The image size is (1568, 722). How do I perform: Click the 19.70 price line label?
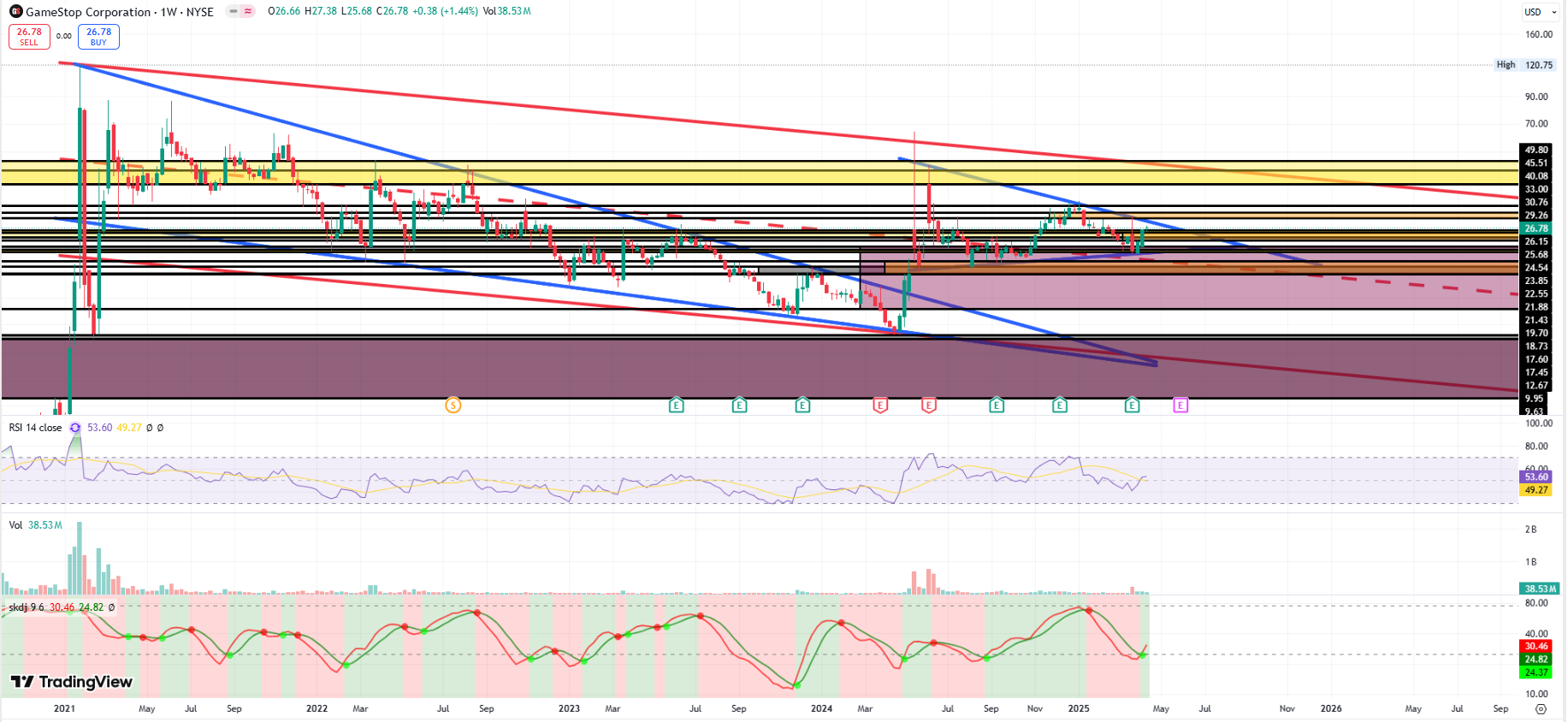[1536, 334]
